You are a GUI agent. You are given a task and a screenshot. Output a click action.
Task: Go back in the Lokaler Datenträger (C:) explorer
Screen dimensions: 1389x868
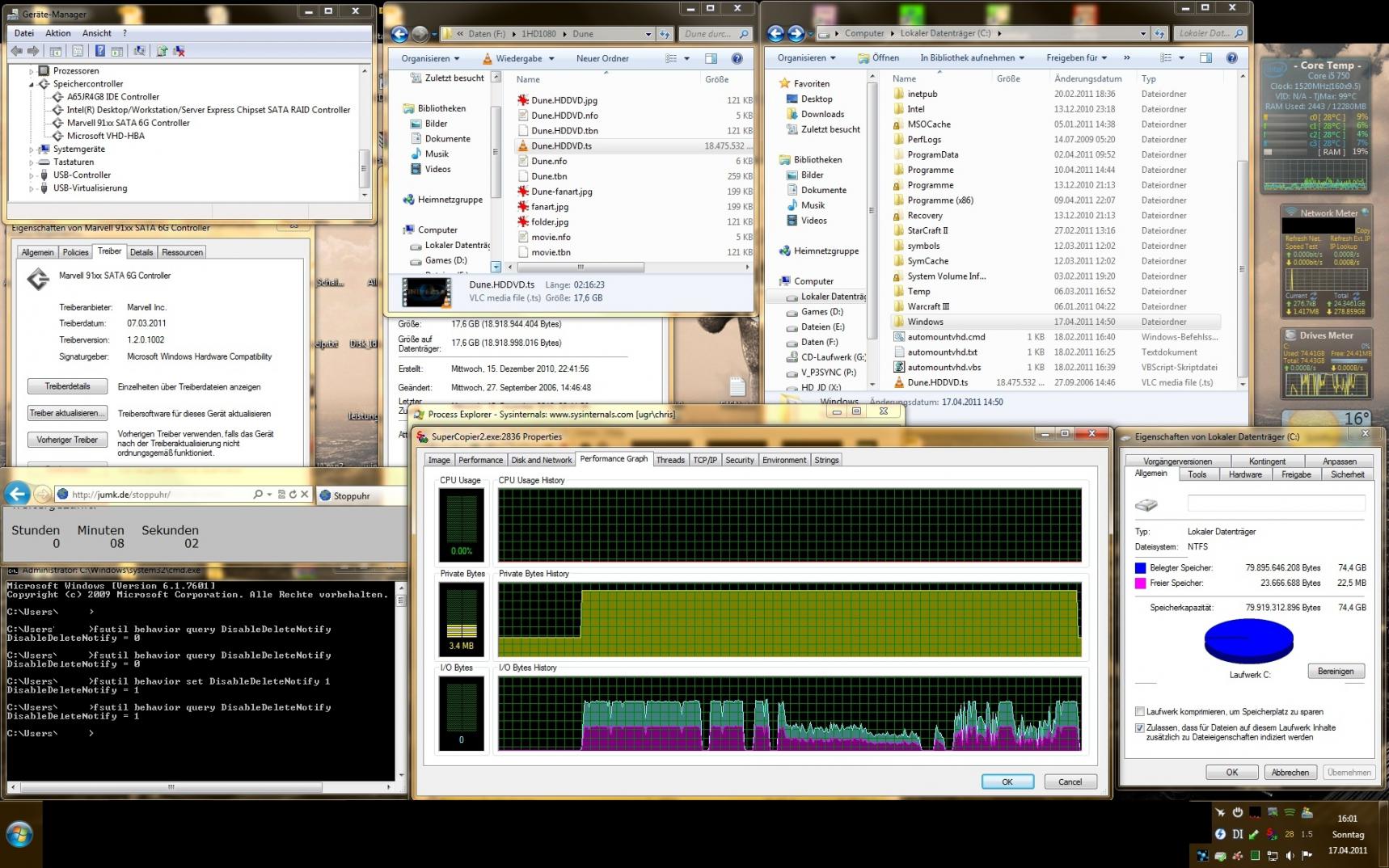point(776,33)
